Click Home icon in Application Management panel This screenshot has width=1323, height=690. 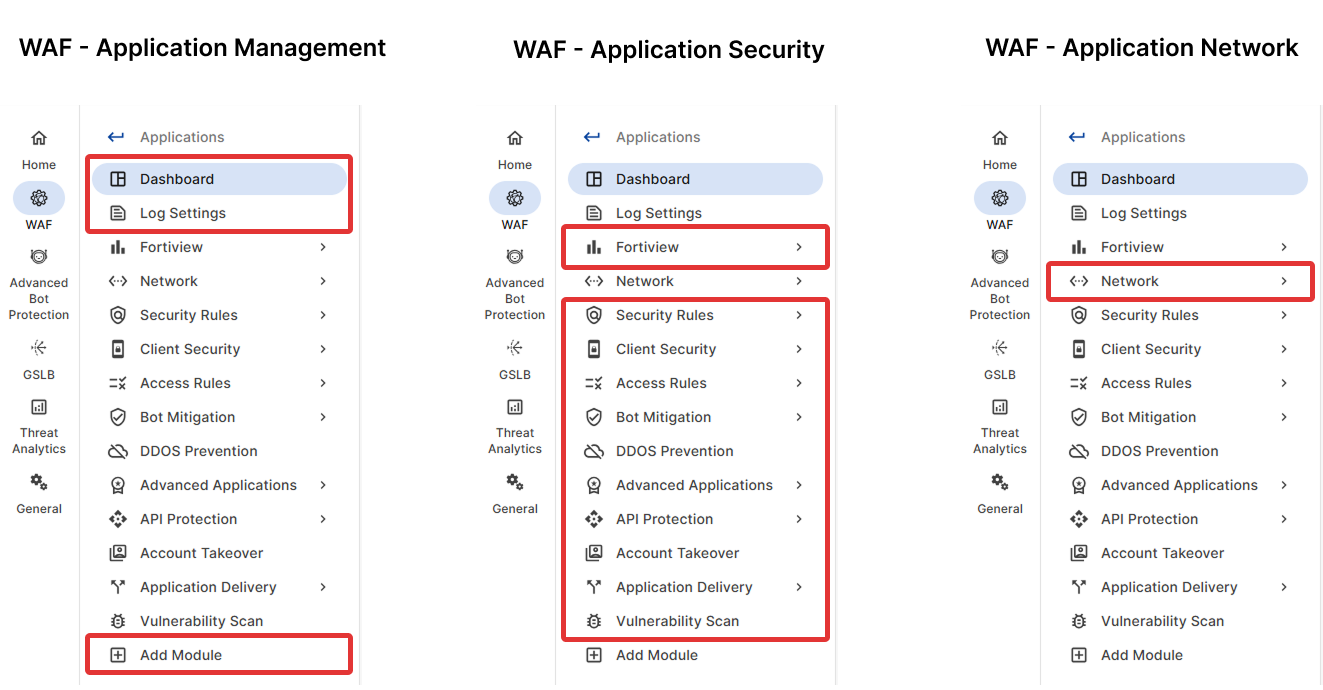click(x=39, y=138)
